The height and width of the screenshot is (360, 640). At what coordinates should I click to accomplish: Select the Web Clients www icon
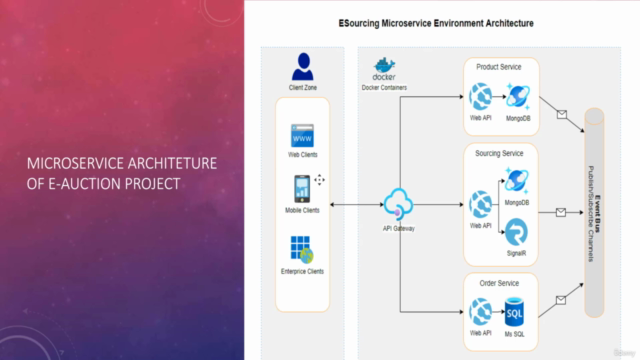point(302,136)
